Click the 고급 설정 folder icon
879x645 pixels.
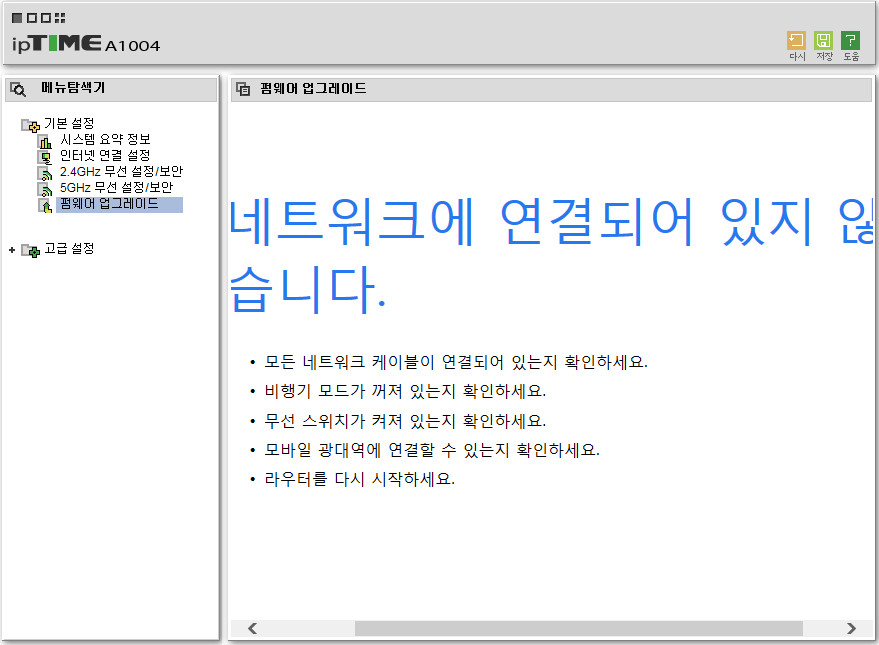(x=30, y=250)
